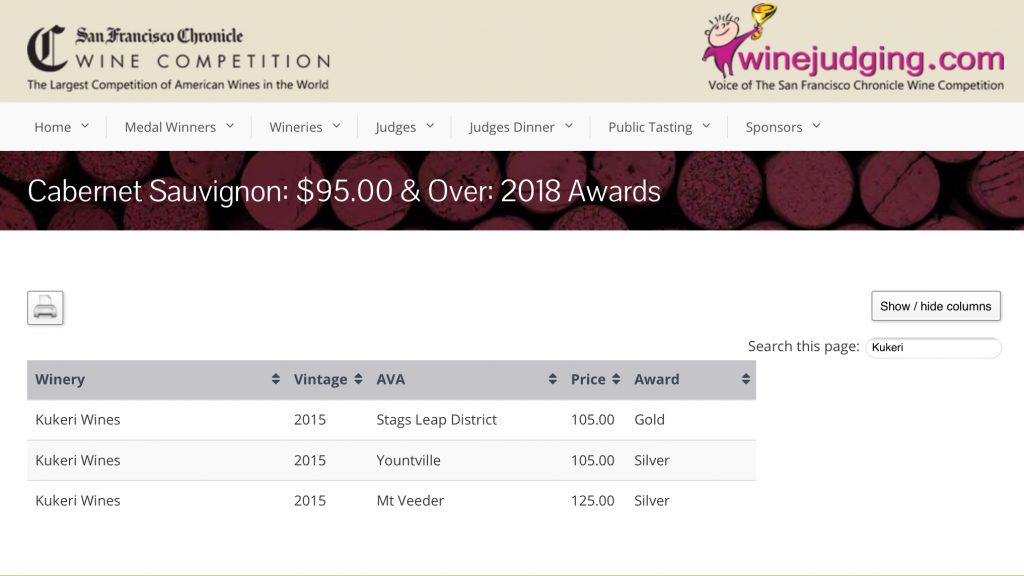Sort table by Price column arrows
Image resolution: width=1024 pixels, height=576 pixels.
[615, 380]
